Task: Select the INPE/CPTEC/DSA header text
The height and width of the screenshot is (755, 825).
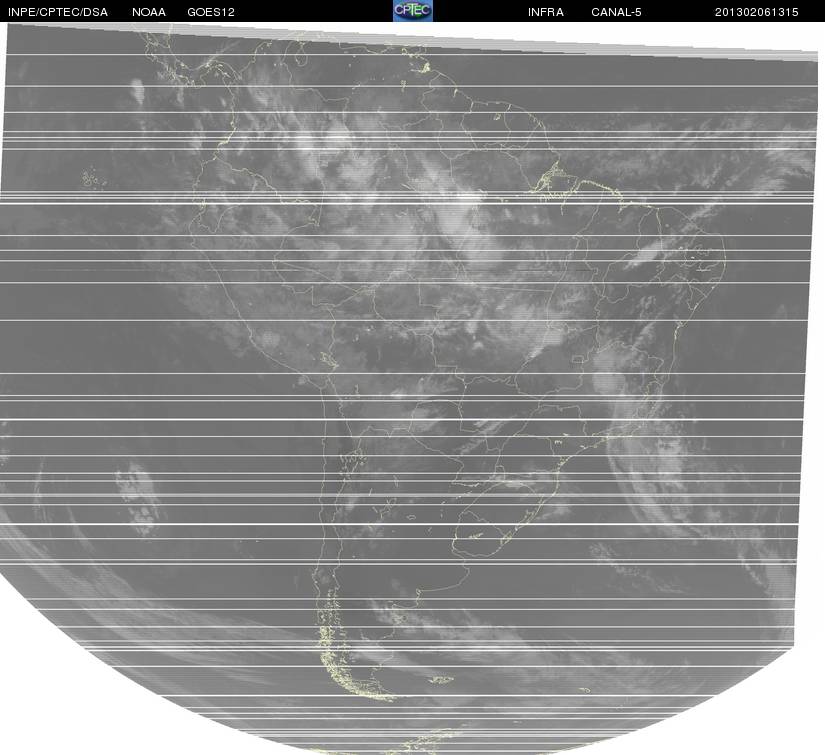Action: [x=58, y=12]
